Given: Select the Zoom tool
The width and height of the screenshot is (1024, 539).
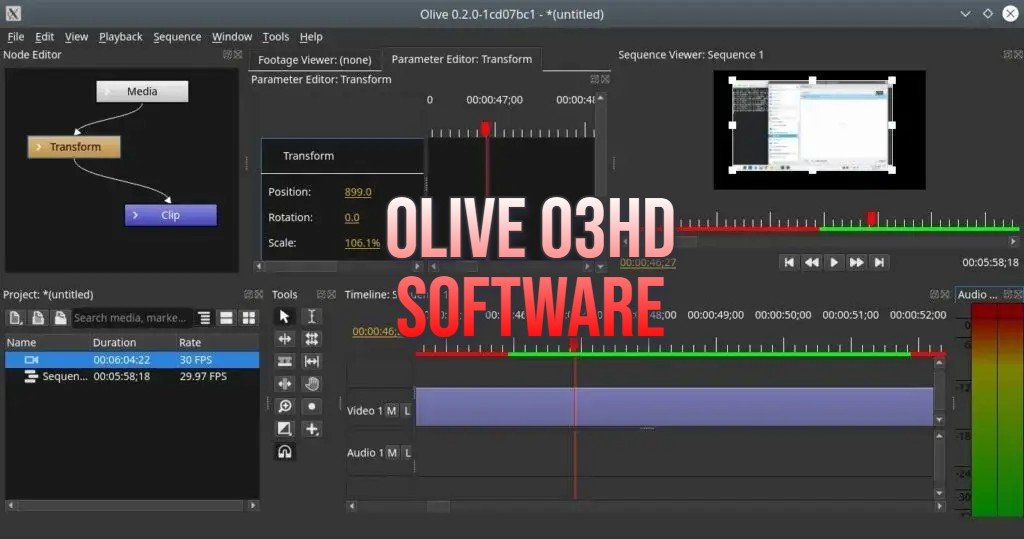Looking at the screenshot, I should click(x=284, y=406).
